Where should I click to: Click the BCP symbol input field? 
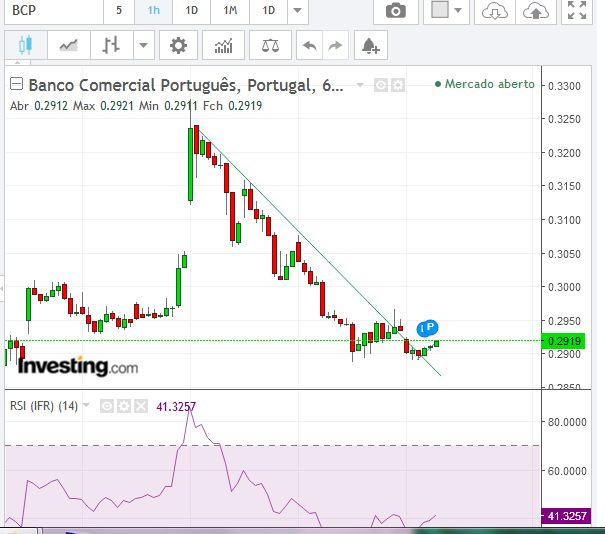[54, 10]
